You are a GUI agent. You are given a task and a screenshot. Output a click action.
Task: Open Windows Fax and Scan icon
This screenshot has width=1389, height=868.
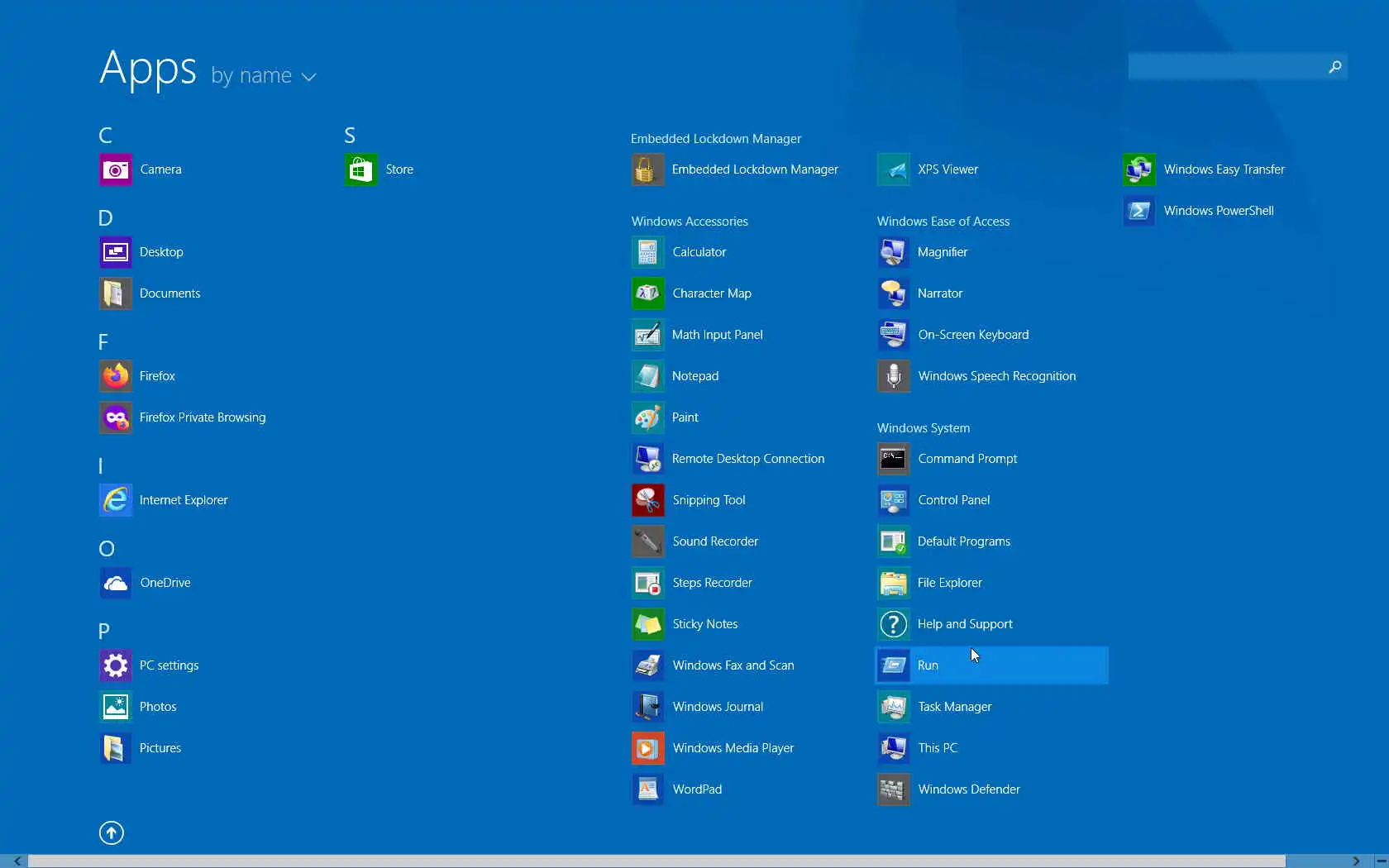tap(648, 665)
